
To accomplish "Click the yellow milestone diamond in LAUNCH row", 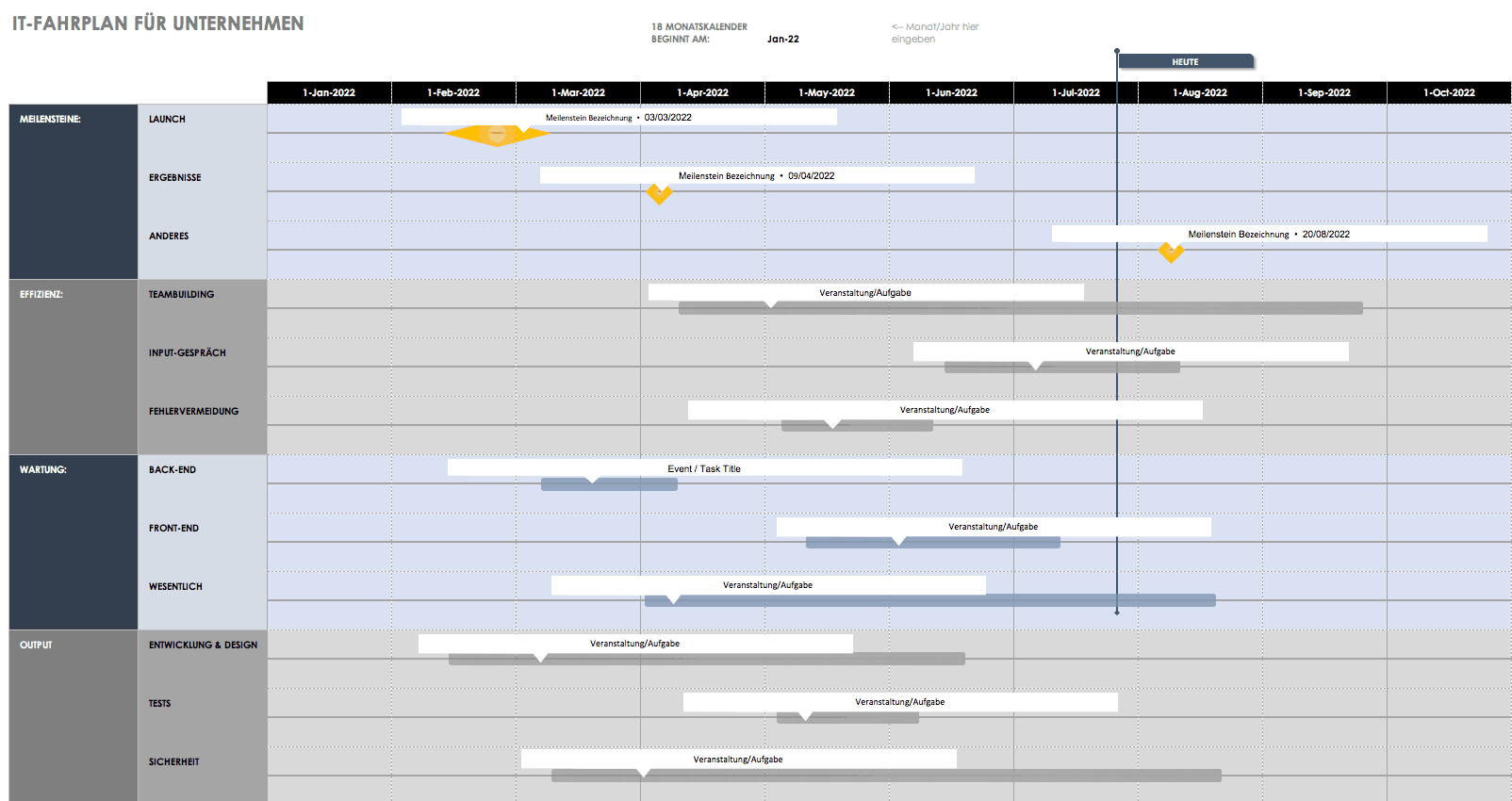I will pos(497,136).
